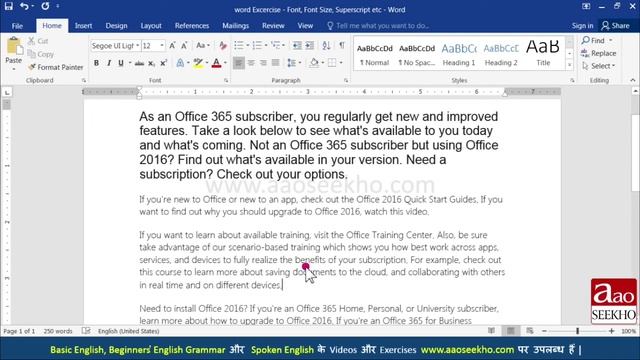
Task: Show paragraph marks and hidden symbols
Action: point(342,46)
